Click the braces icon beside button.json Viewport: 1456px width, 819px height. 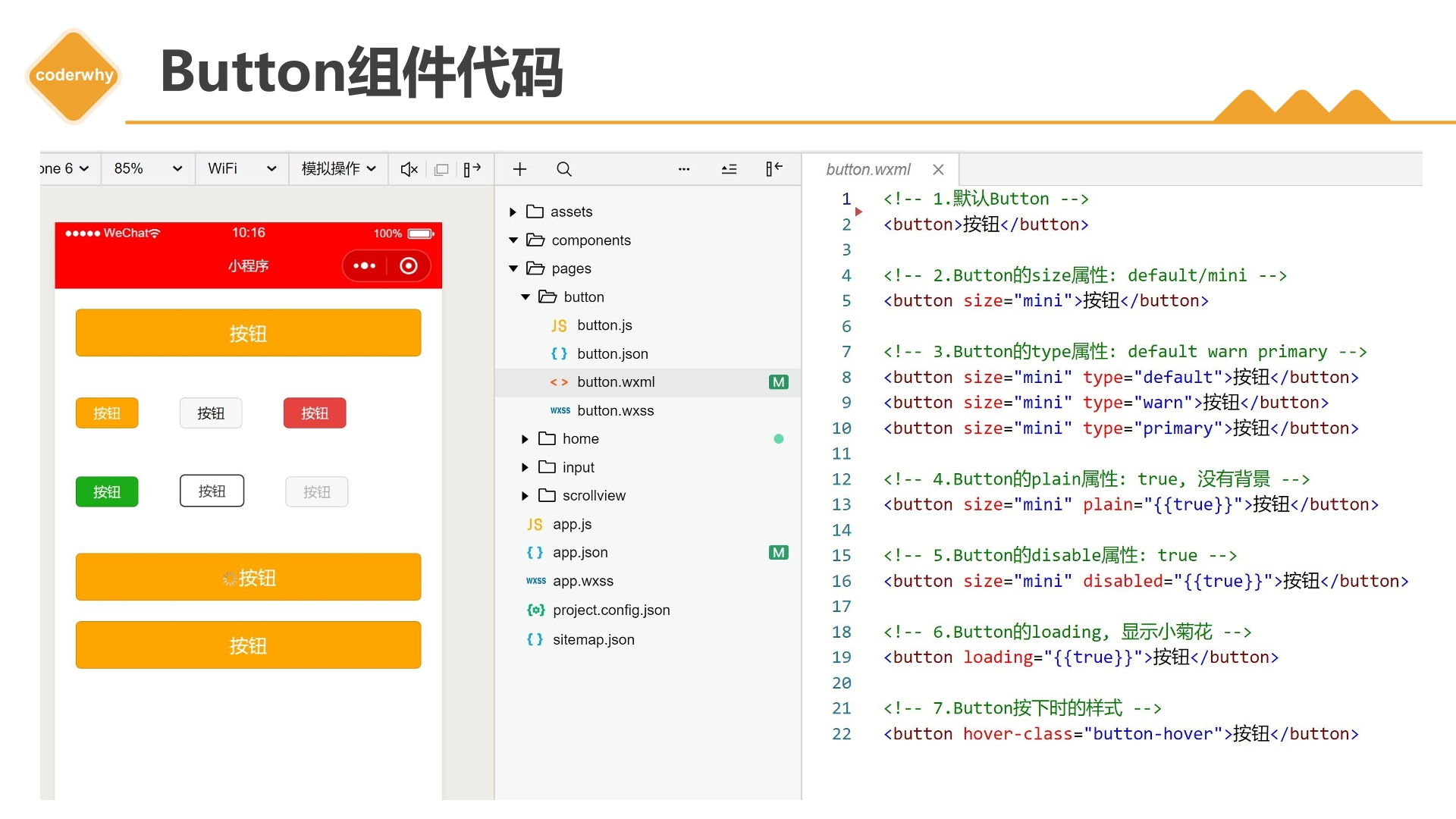(x=559, y=353)
